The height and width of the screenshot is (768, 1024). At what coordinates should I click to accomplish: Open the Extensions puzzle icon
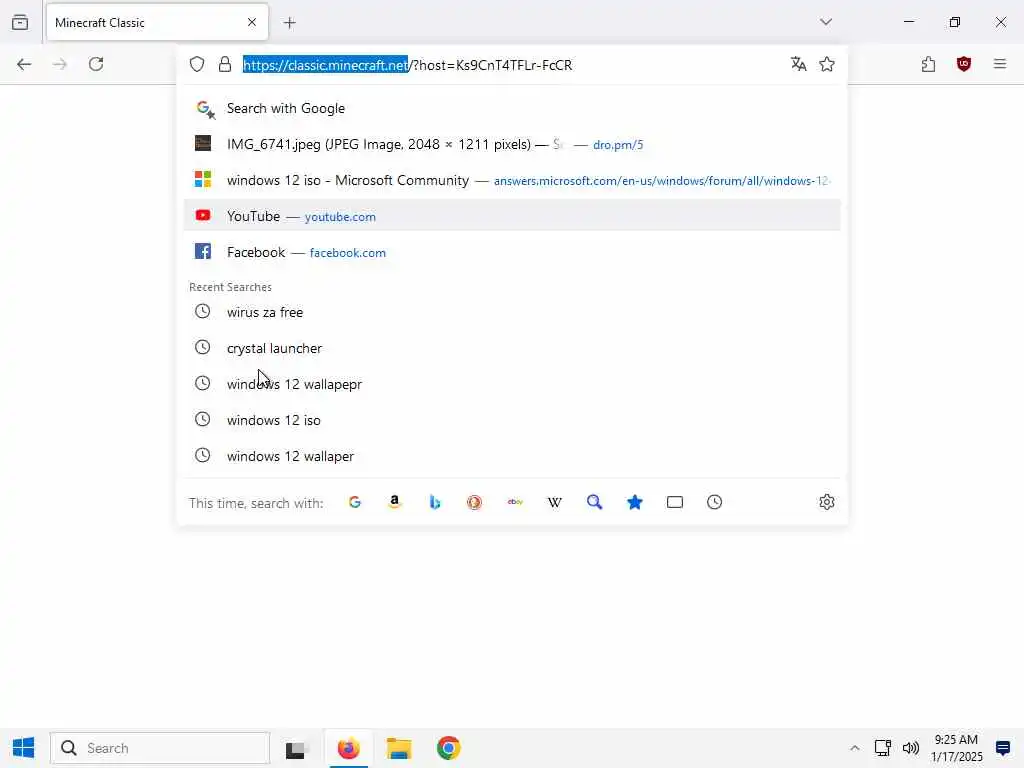pos(928,64)
